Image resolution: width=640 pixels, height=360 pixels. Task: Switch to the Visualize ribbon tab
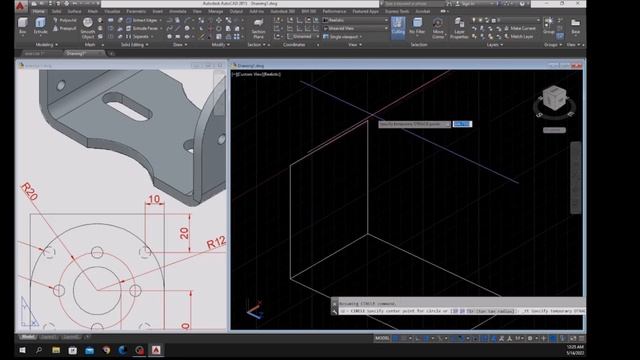pyautogui.click(x=112, y=11)
